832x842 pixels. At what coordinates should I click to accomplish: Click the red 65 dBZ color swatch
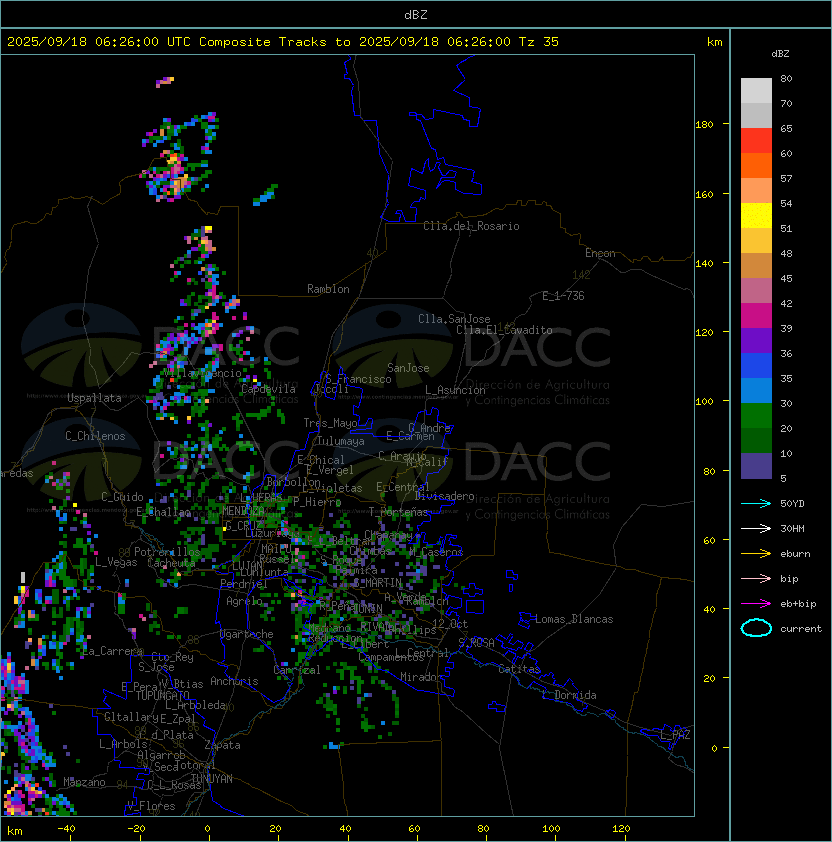point(756,140)
